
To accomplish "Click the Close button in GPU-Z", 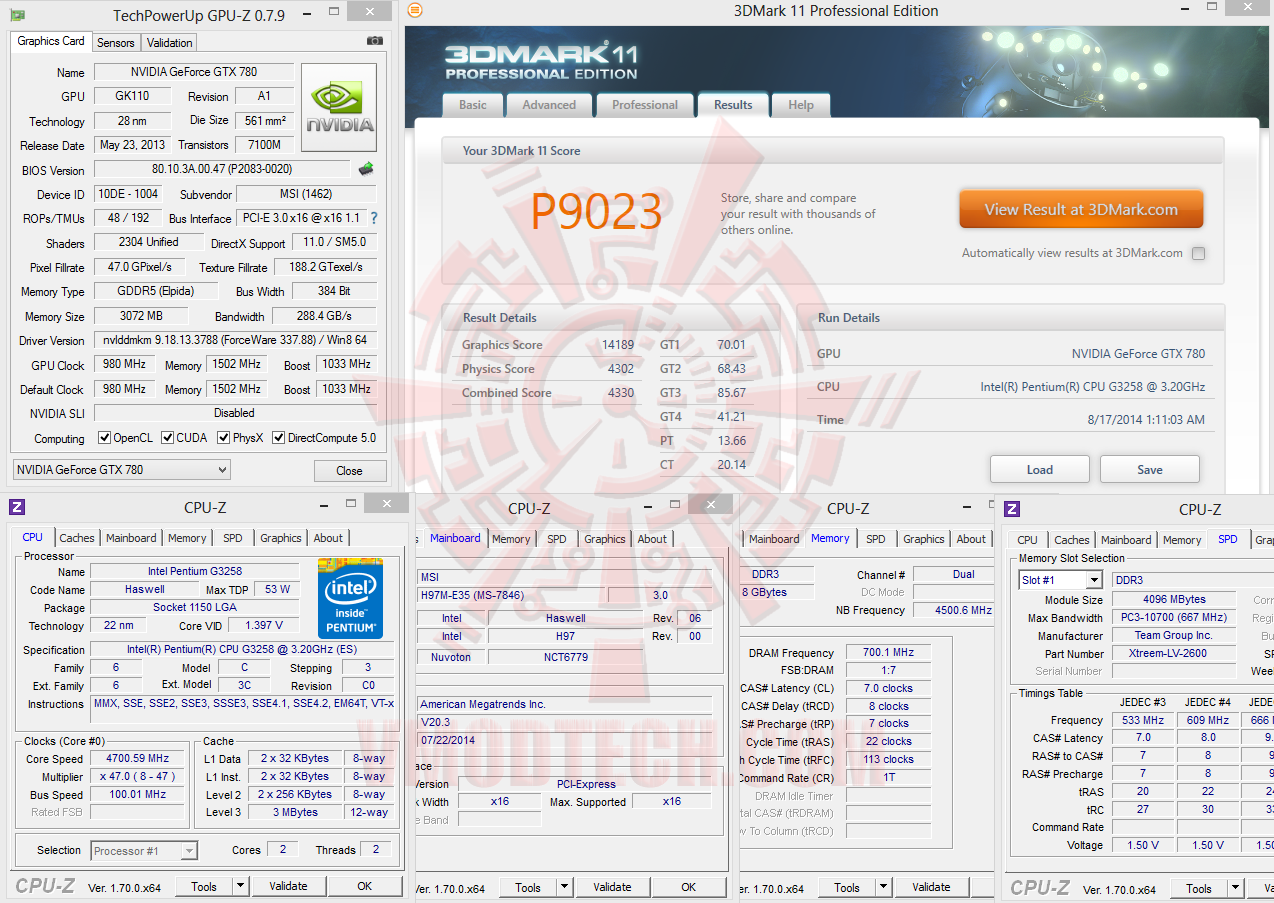I will pos(350,471).
